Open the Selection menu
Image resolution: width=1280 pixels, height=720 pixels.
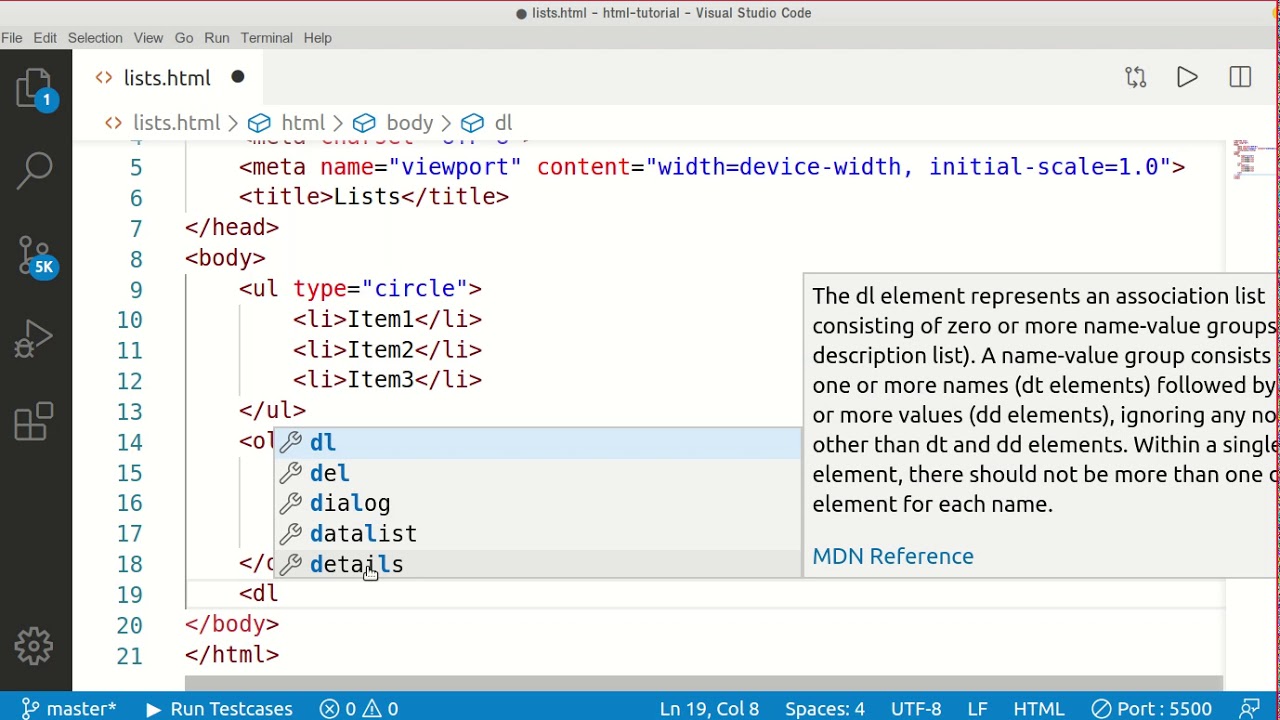[x=95, y=38]
